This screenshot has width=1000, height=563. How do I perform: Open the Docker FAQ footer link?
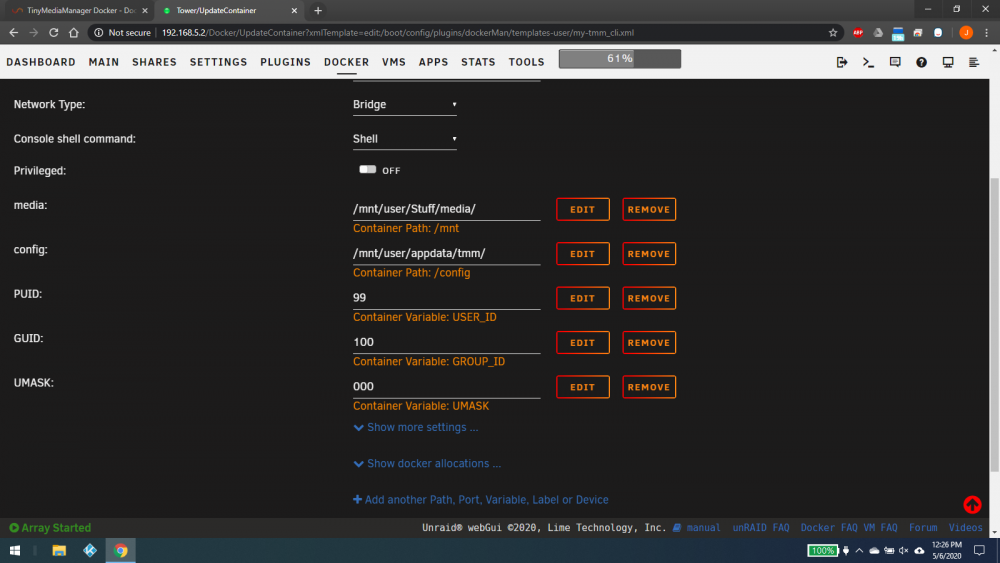tap(829, 527)
